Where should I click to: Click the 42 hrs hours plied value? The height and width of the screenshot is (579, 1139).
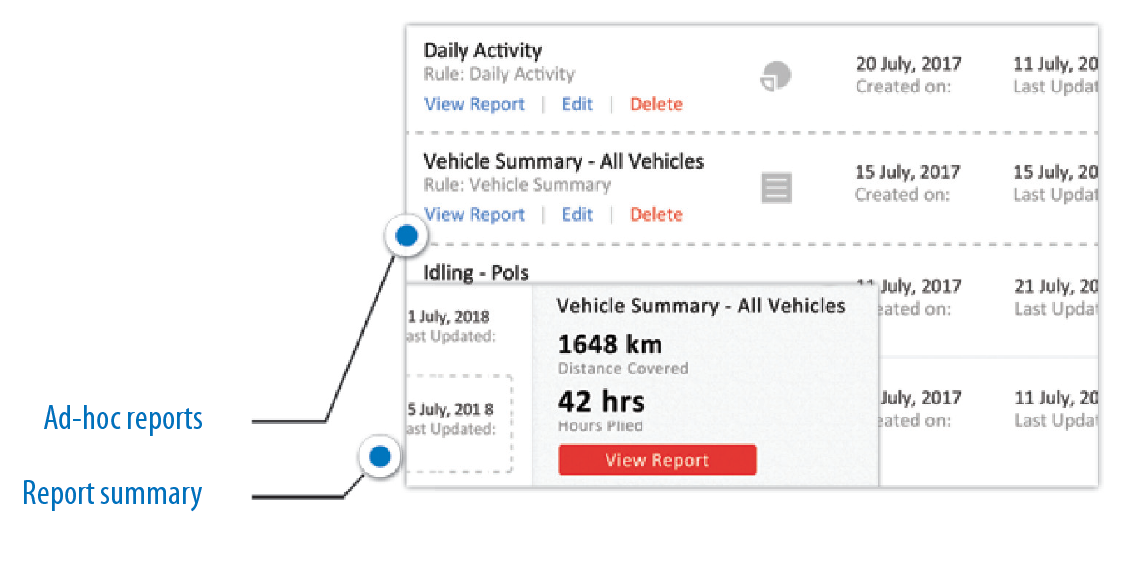pyautogui.click(x=601, y=402)
